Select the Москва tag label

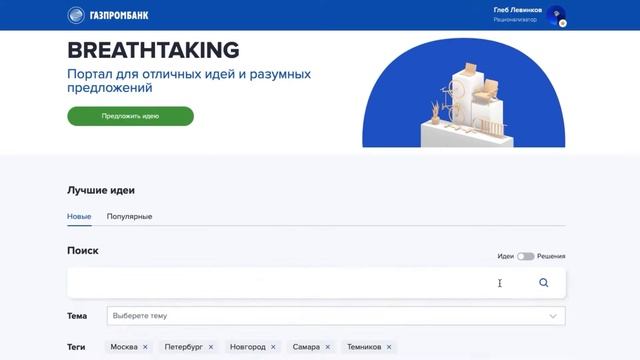coord(124,347)
